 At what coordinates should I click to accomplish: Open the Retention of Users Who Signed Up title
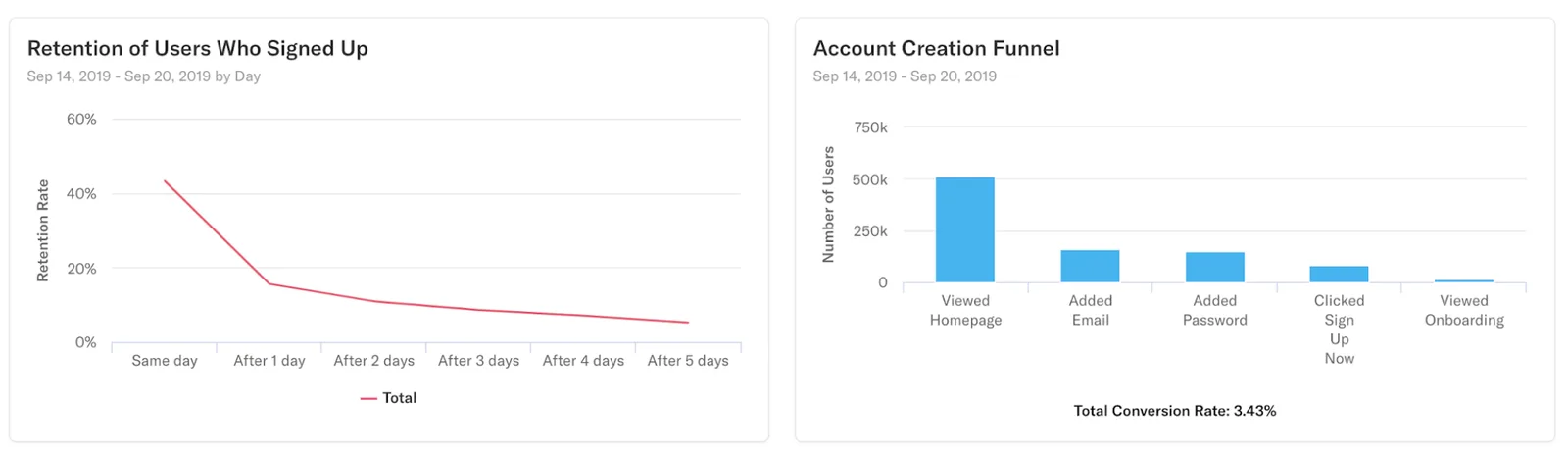pyautogui.click(x=198, y=48)
